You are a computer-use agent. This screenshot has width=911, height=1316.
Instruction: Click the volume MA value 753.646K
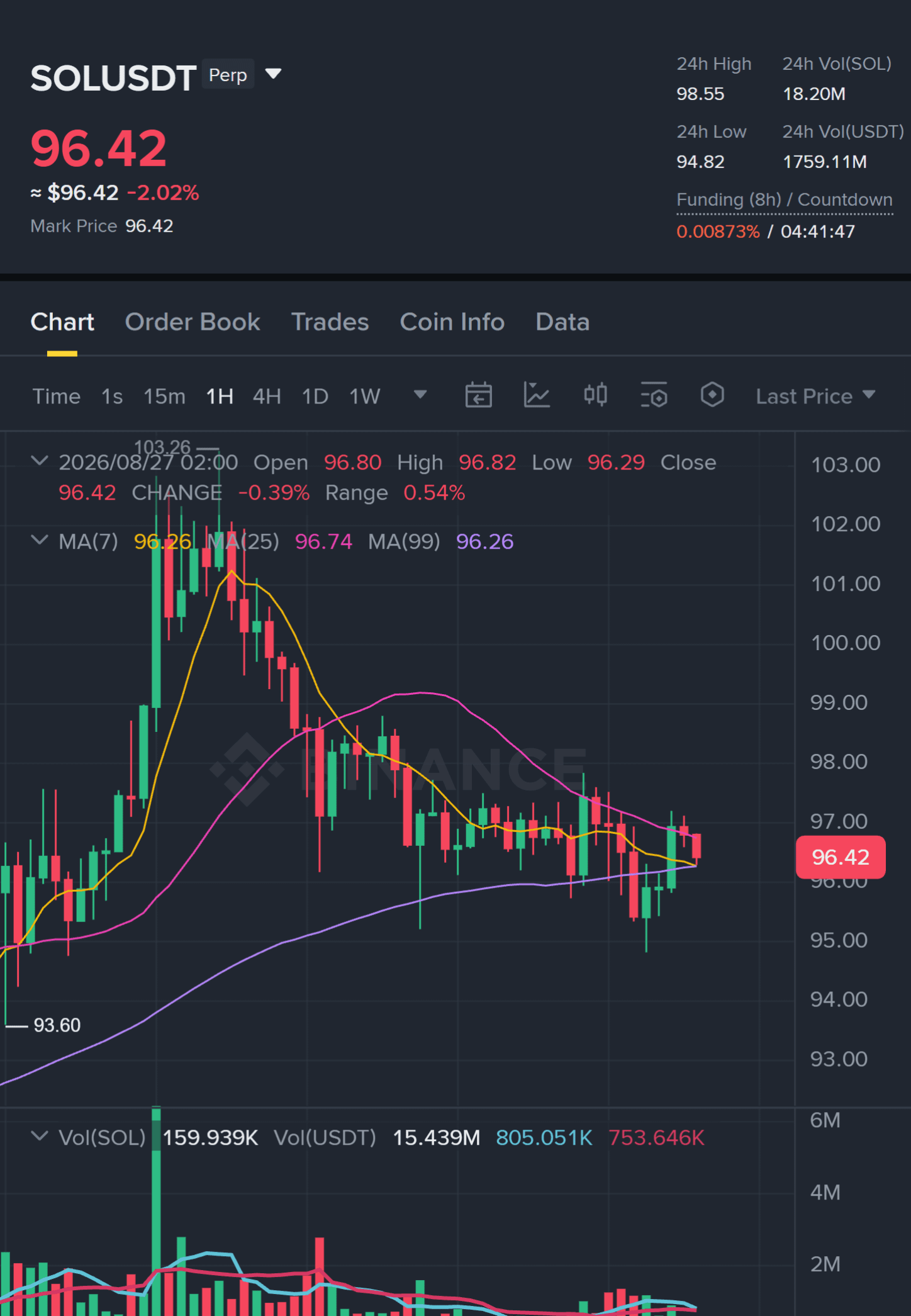point(656,1137)
